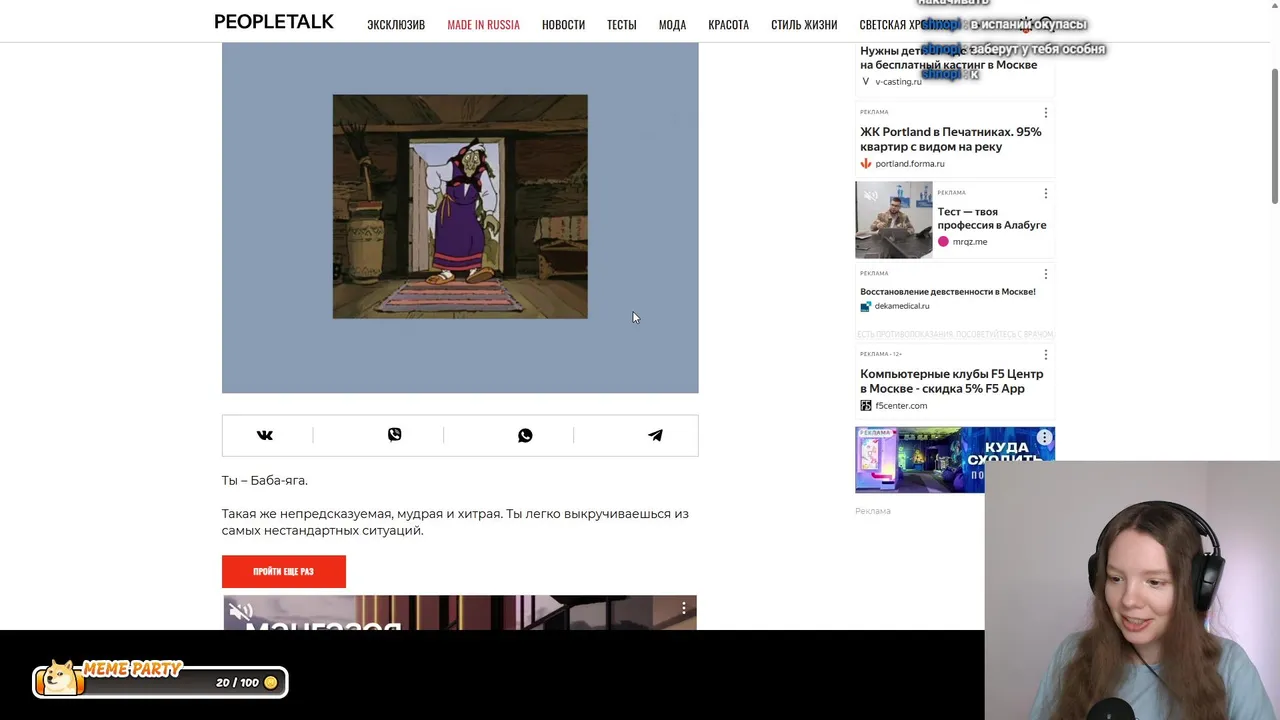Visit the f5center.com link
1280x720 pixels.
point(900,406)
